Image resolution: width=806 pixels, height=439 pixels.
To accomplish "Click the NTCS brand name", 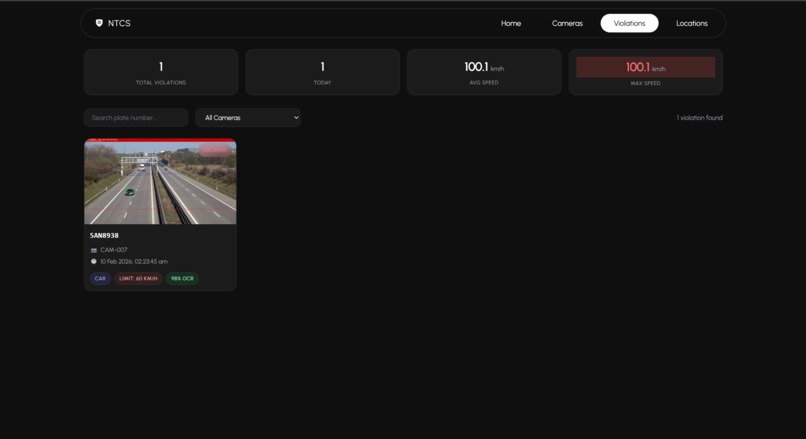I will click(119, 23).
